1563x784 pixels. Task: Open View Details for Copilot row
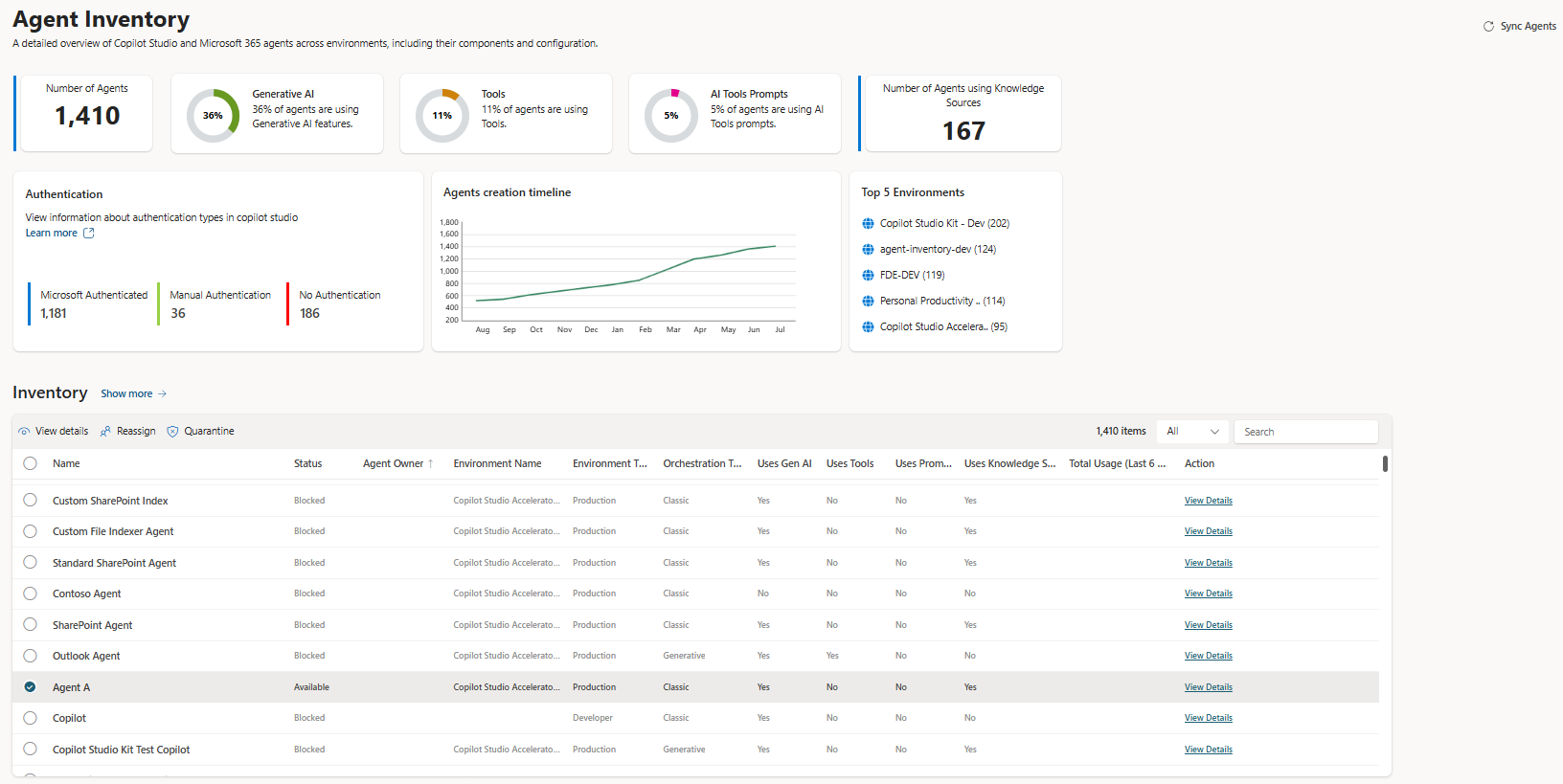pyautogui.click(x=1208, y=718)
